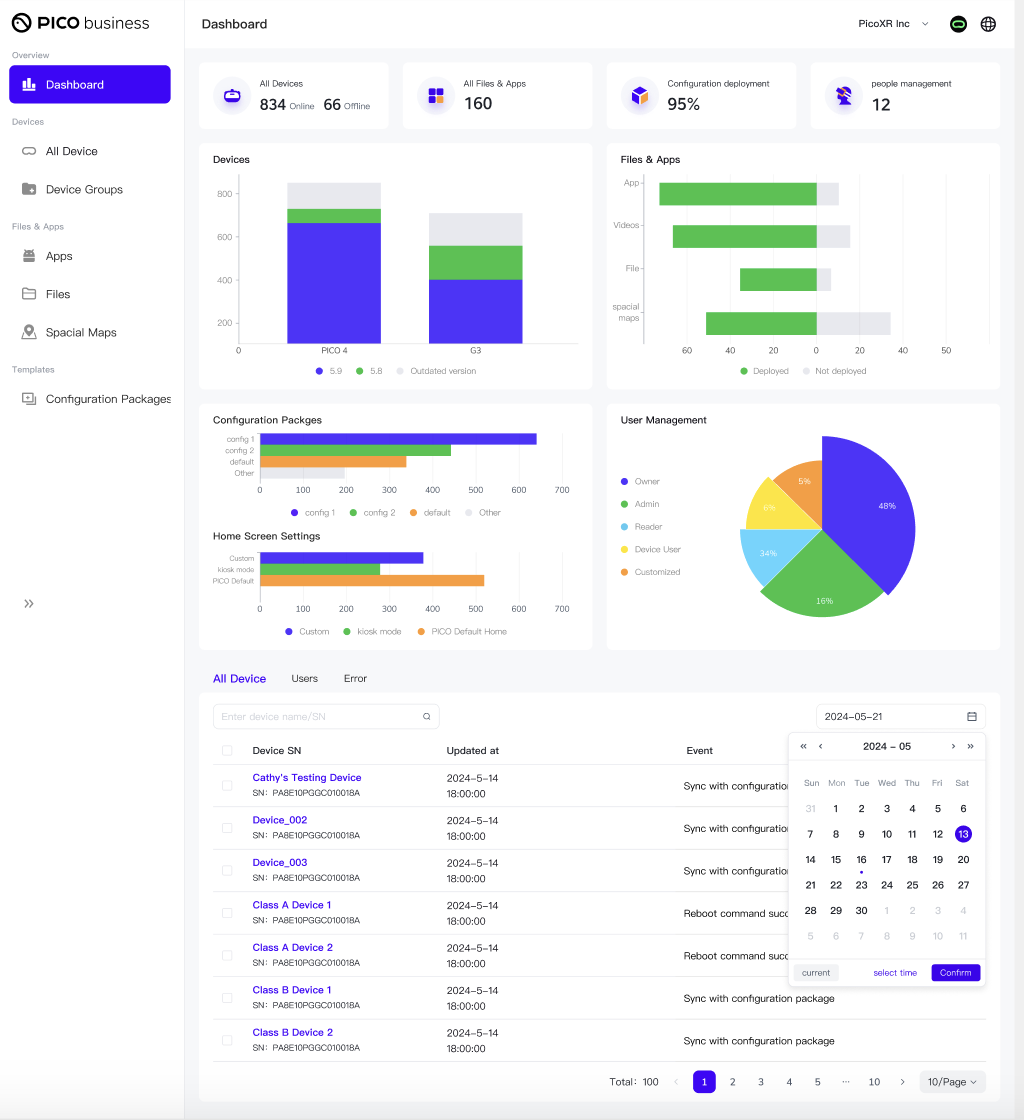Toggle the Outdated version legend swatch
Viewport: 1024px width, 1120px height.
click(x=400, y=371)
